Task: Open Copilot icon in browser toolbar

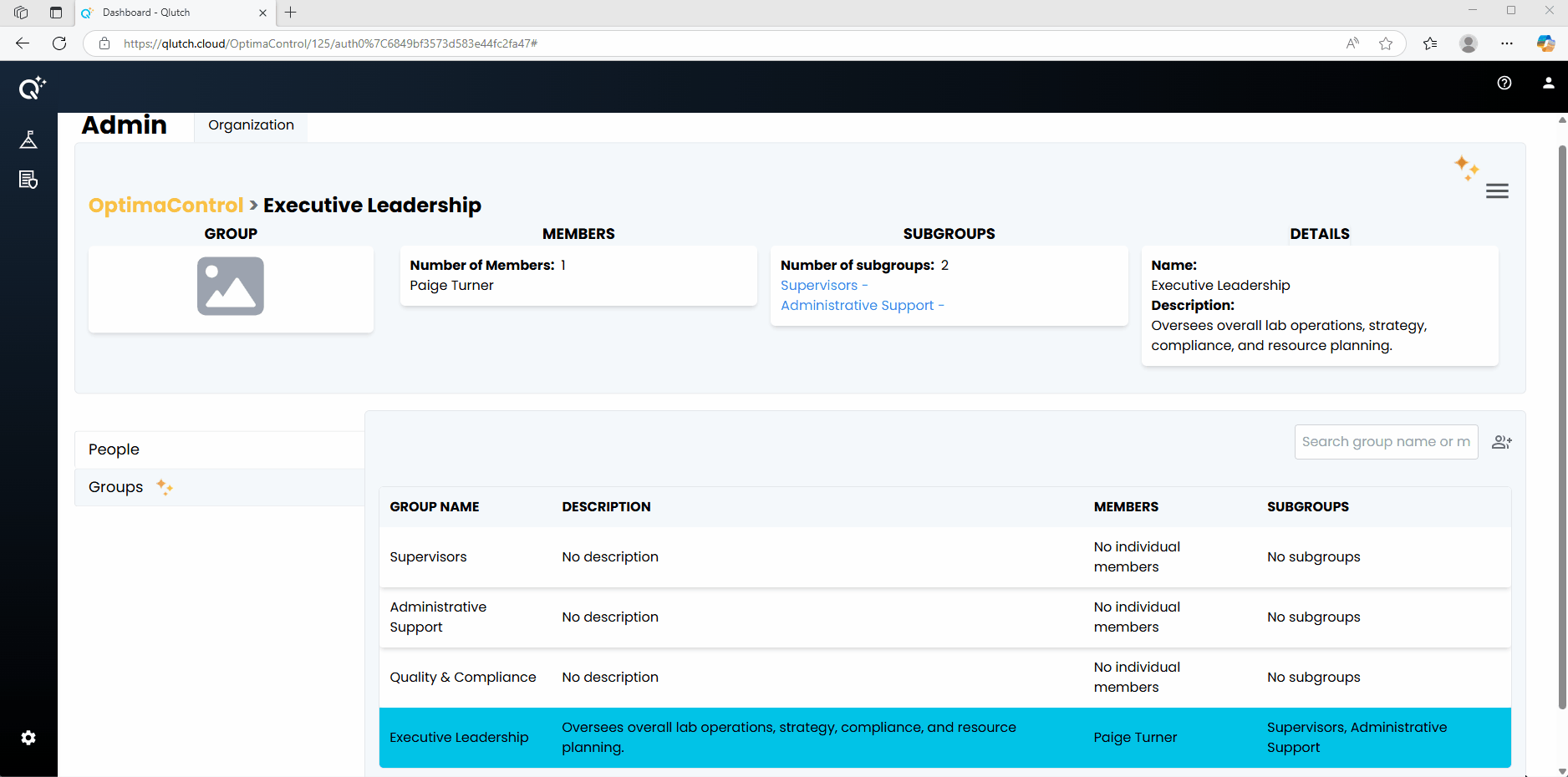Action: pos(1546,43)
